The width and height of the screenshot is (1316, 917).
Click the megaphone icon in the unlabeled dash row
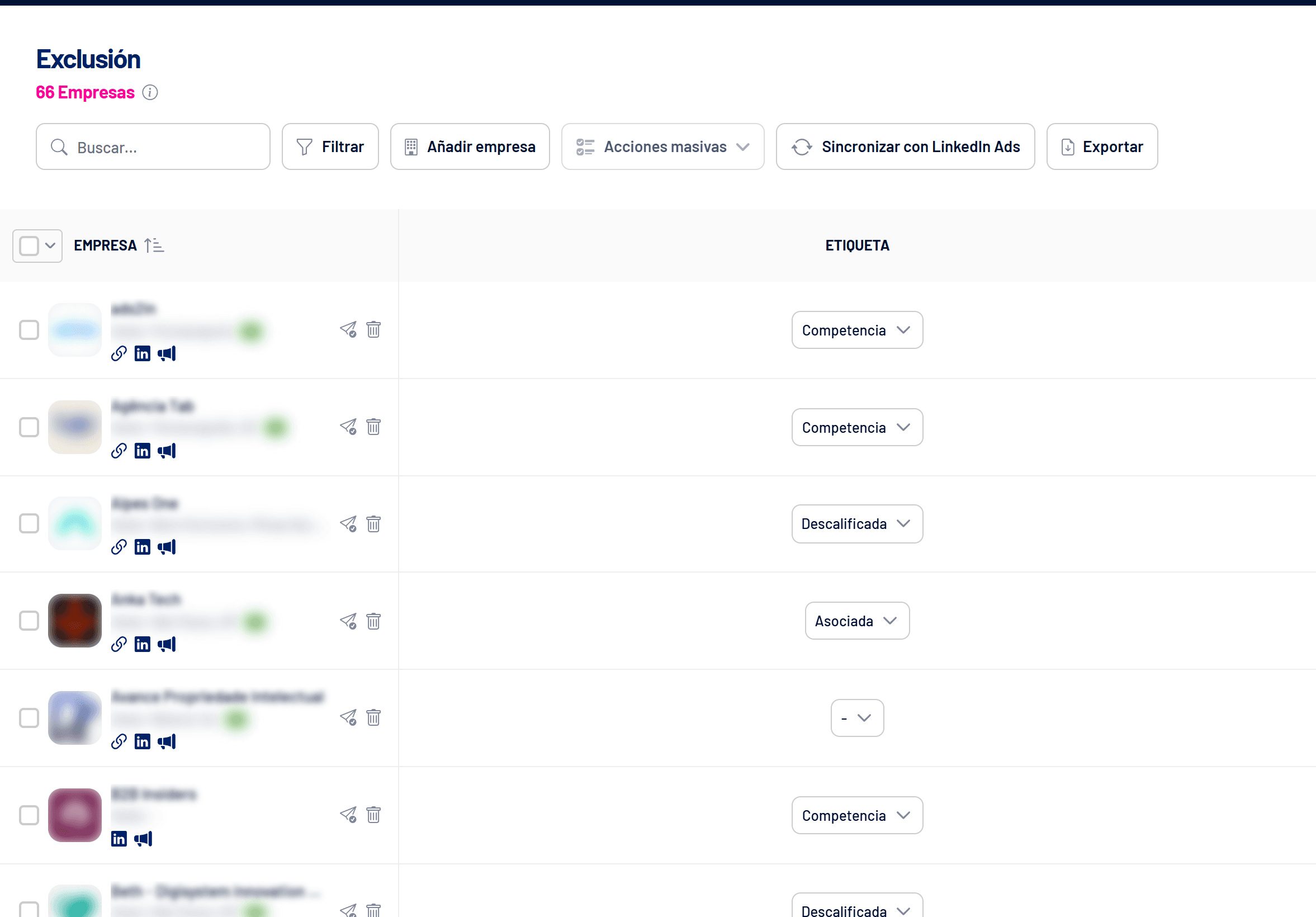167,742
